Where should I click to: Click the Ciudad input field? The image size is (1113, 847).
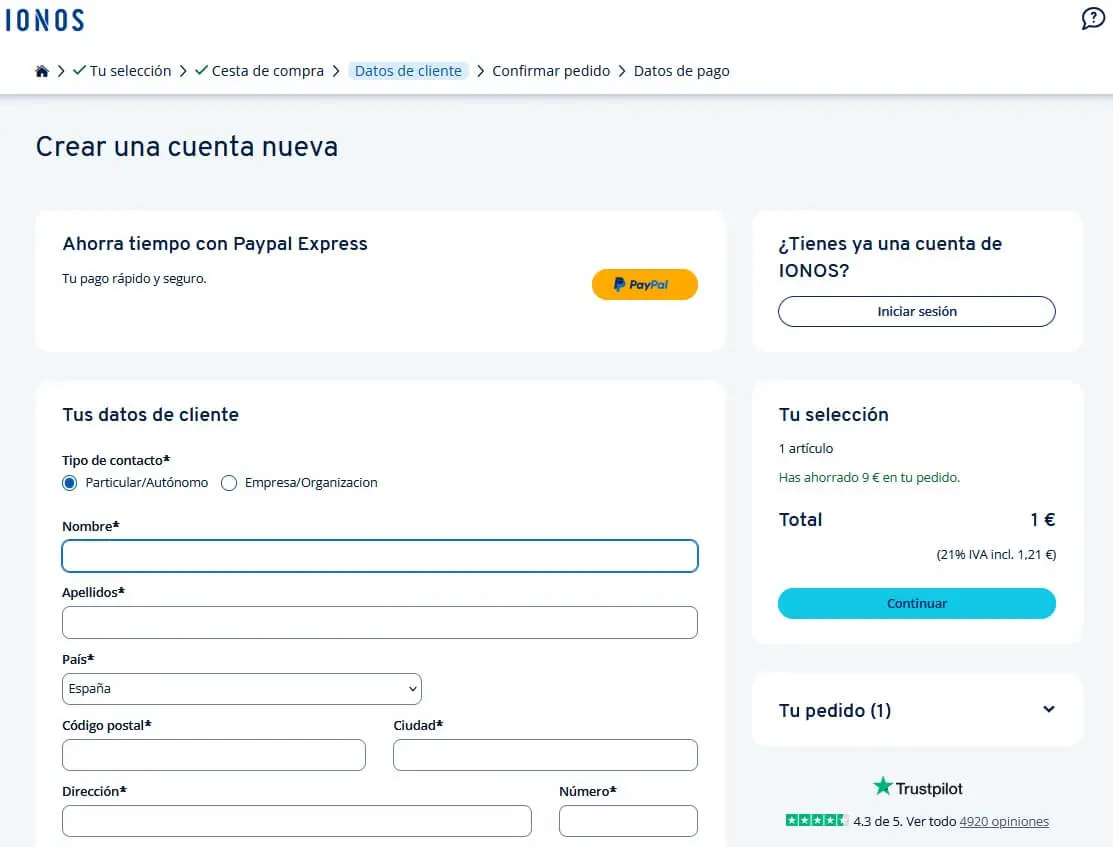tap(545, 755)
